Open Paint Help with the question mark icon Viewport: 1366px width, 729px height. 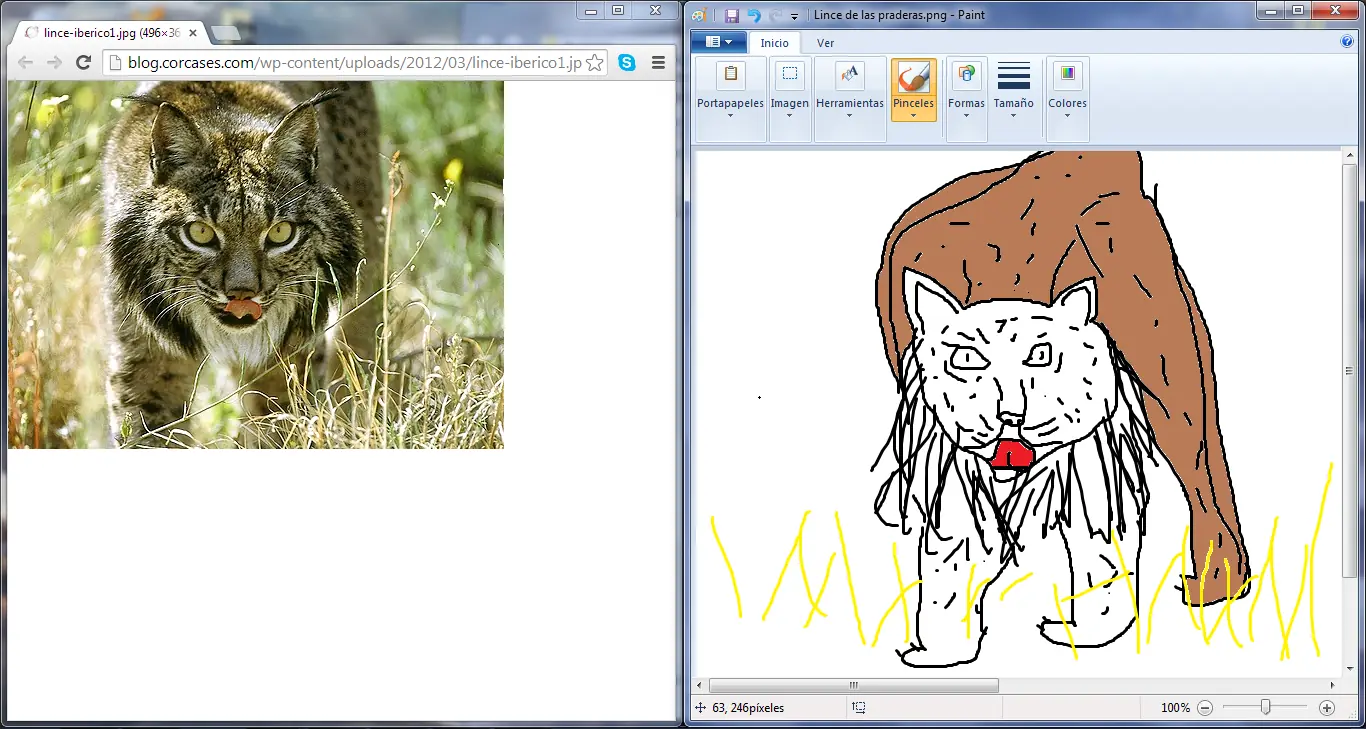1346,42
